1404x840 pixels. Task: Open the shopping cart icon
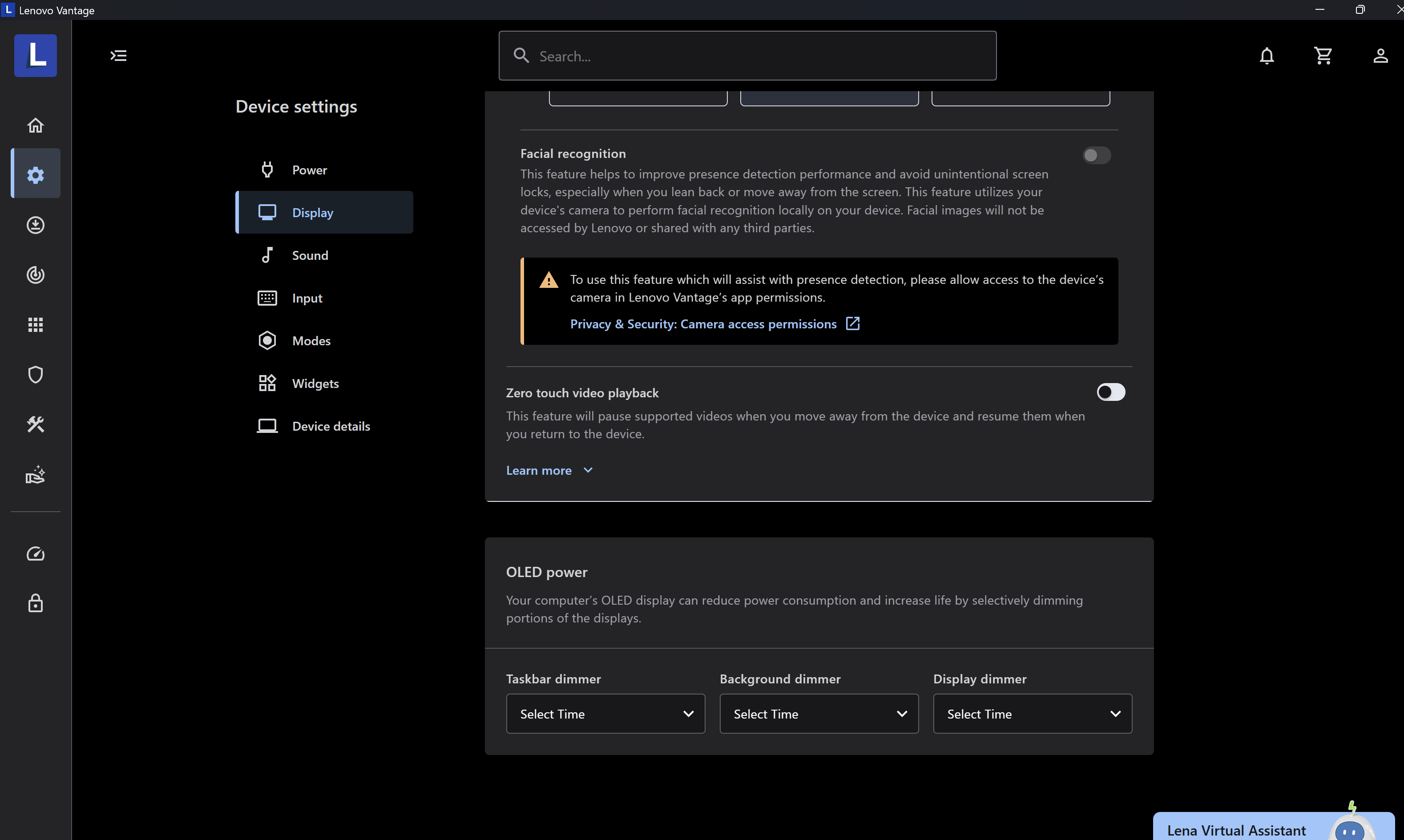coord(1323,56)
